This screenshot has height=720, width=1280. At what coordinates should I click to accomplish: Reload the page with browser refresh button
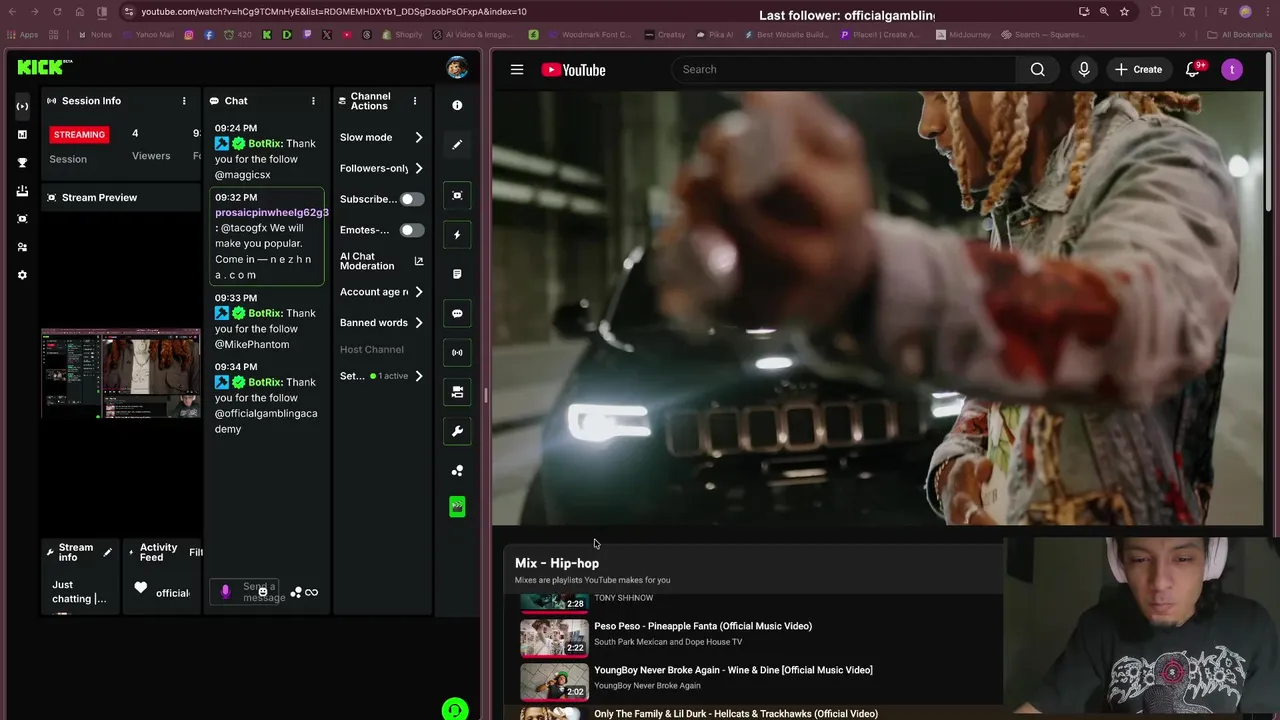(x=57, y=12)
